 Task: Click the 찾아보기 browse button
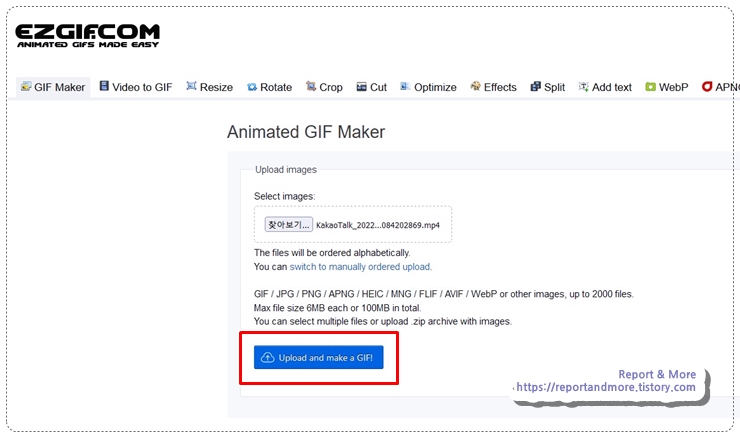288,225
